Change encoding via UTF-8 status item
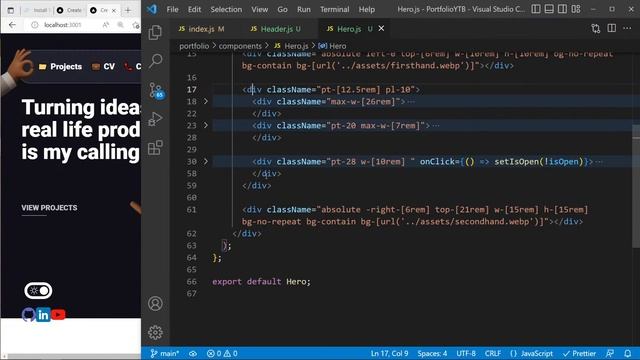The width and height of the screenshot is (640, 360). 466,353
